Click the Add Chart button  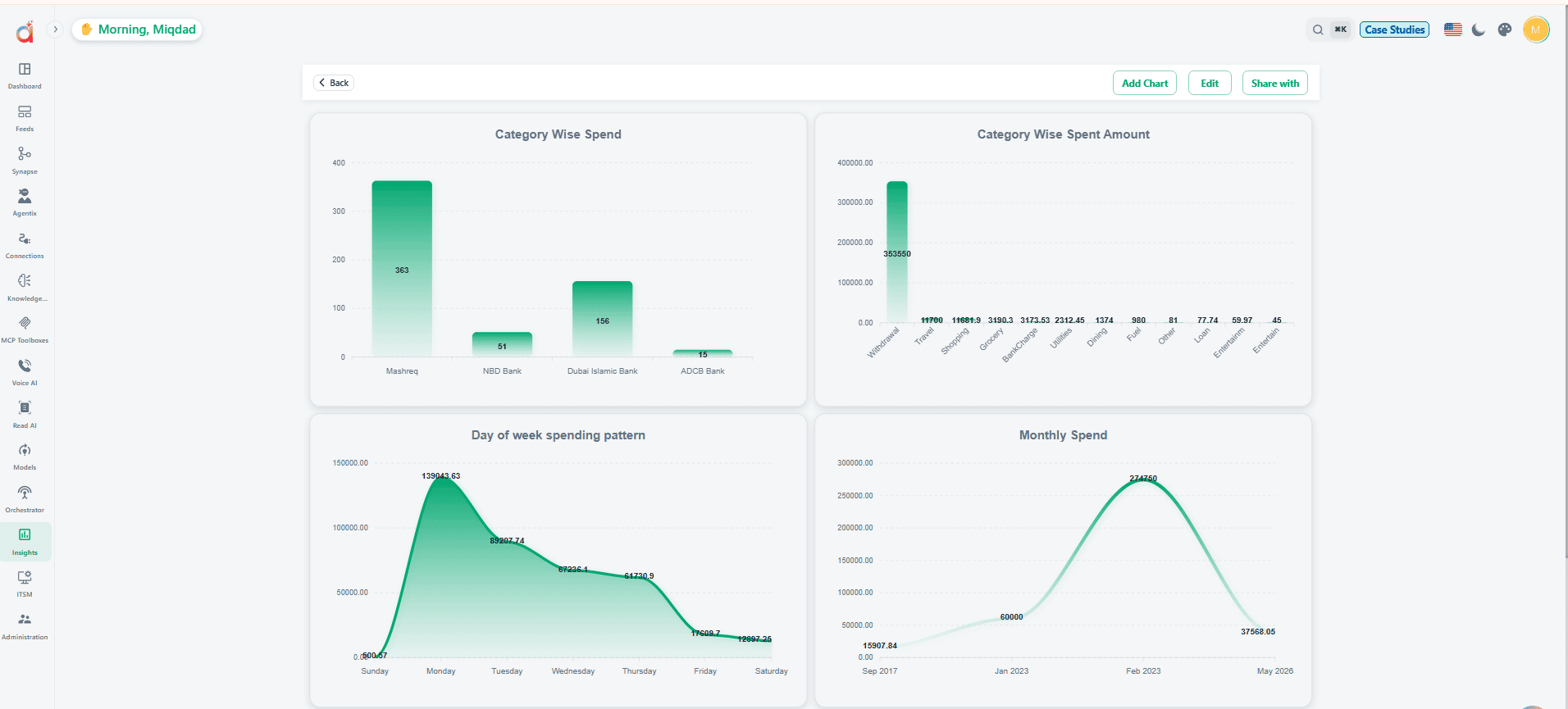1145,83
